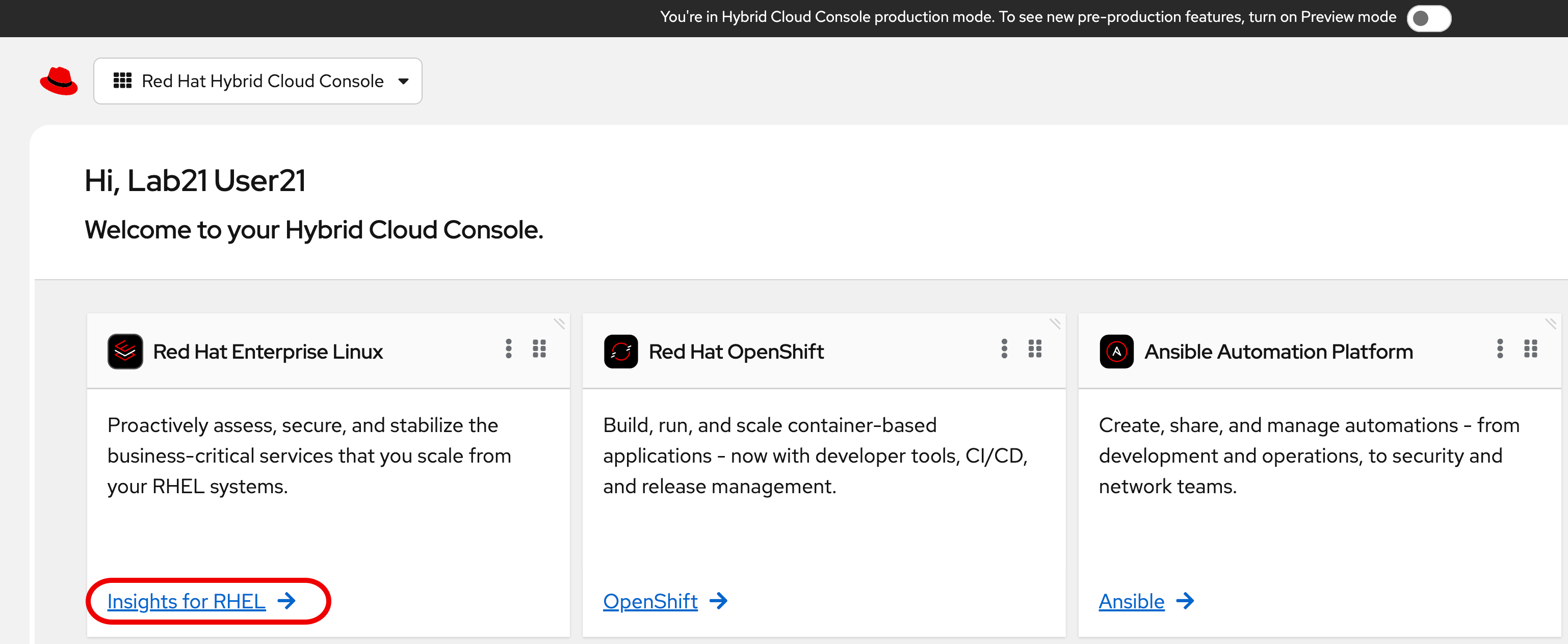Image resolution: width=1568 pixels, height=644 pixels.
Task: Click drag grip icon on OpenShift card
Action: point(1035,349)
